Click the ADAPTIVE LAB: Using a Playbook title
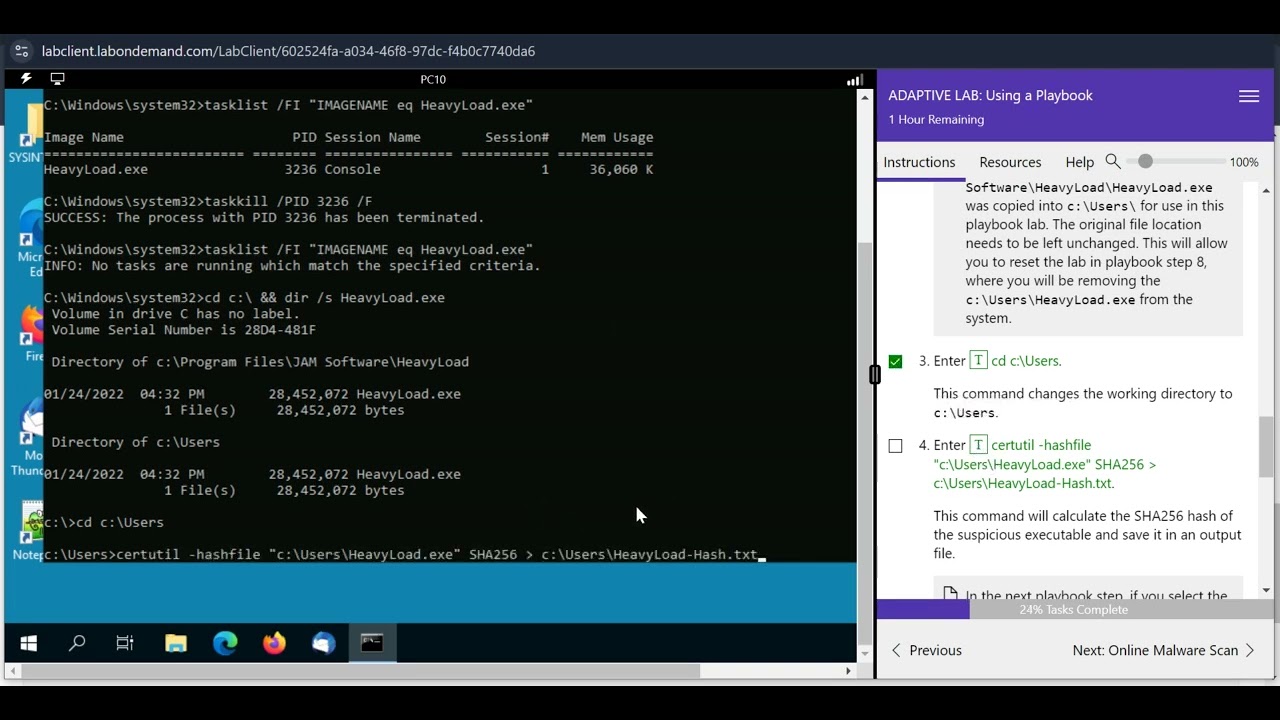 [x=990, y=95]
